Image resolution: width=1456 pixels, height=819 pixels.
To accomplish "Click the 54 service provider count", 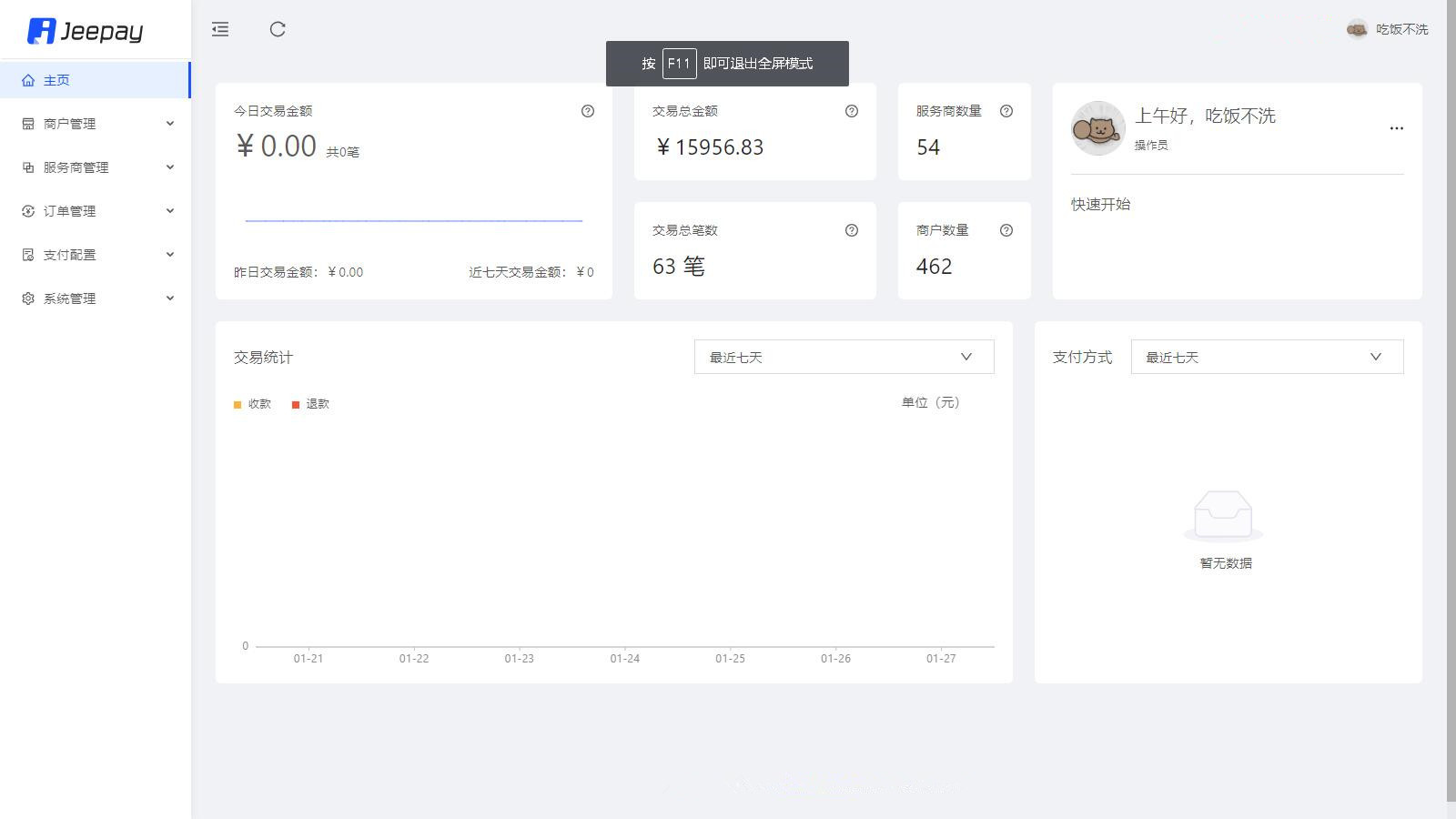I will pos(928,147).
